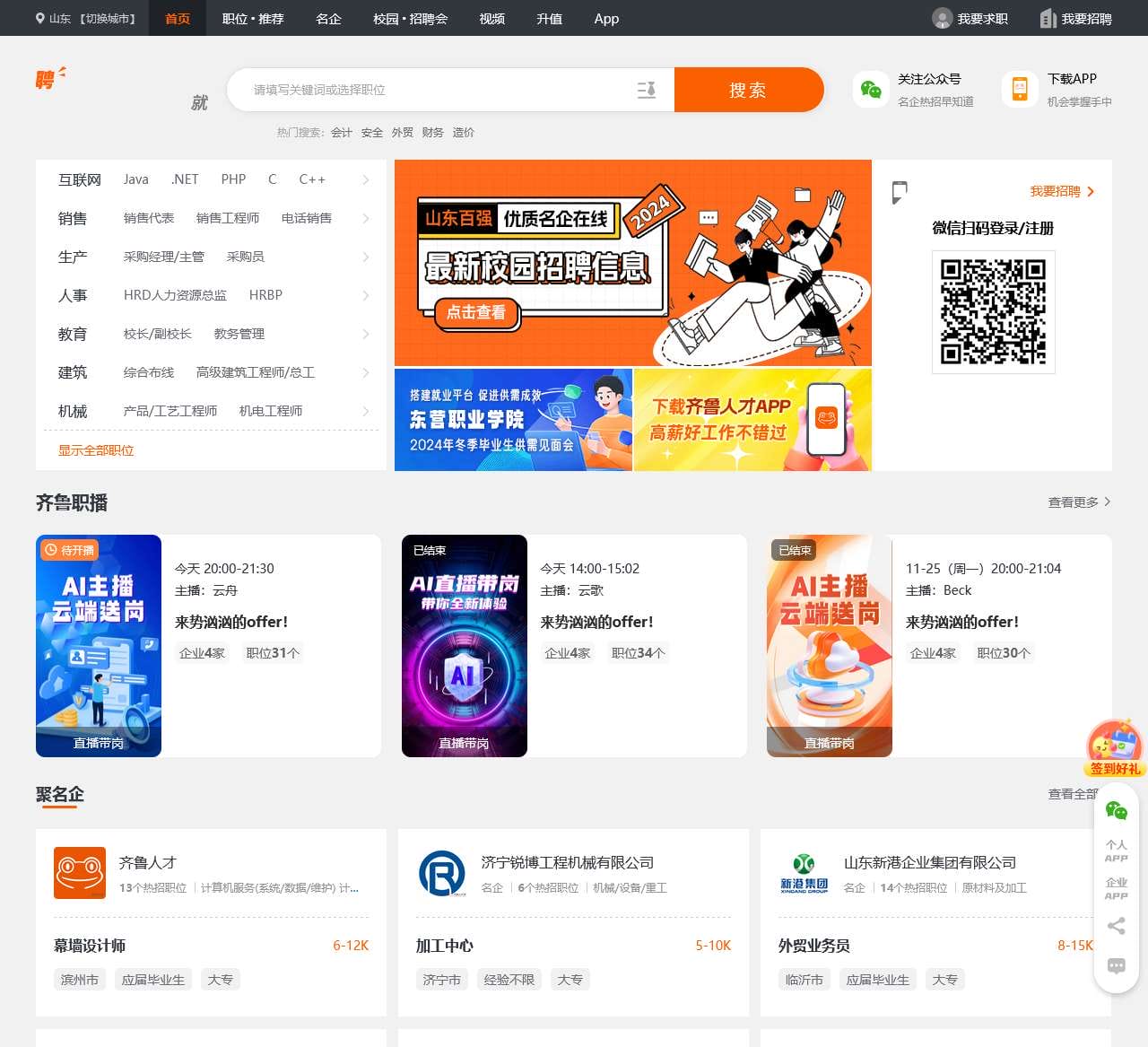Click 查看全部 for 聚名企
Screen dimensions: 1148x1047
pyautogui.click(x=1073, y=794)
